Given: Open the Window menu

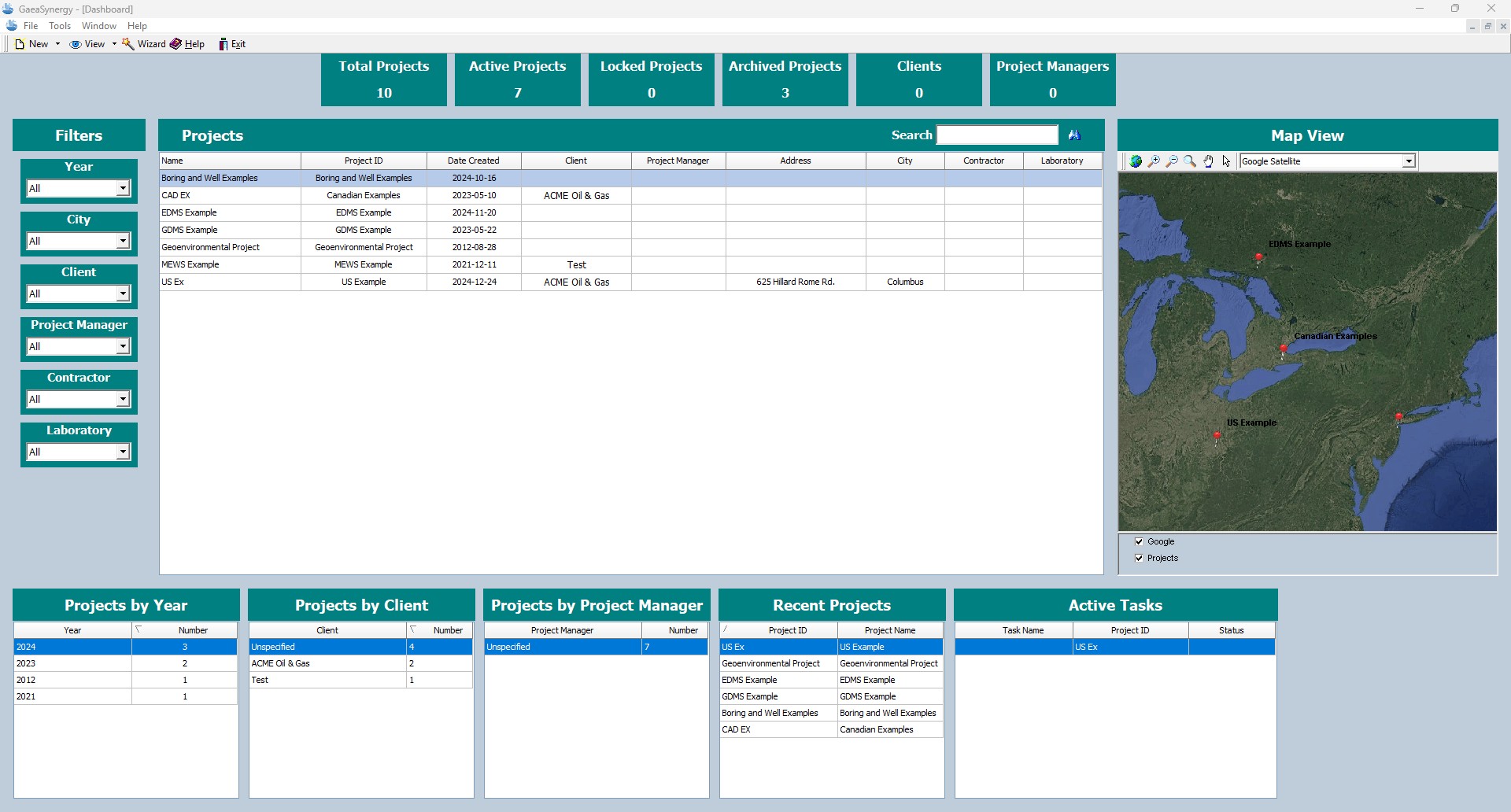Looking at the screenshot, I should (x=98, y=25).
